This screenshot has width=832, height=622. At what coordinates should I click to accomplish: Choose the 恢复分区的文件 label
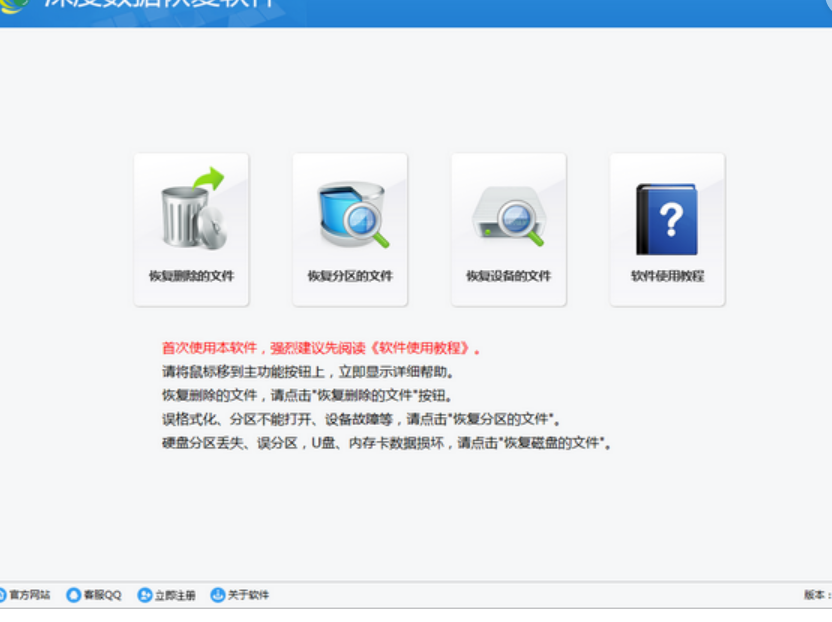(350, 276)
